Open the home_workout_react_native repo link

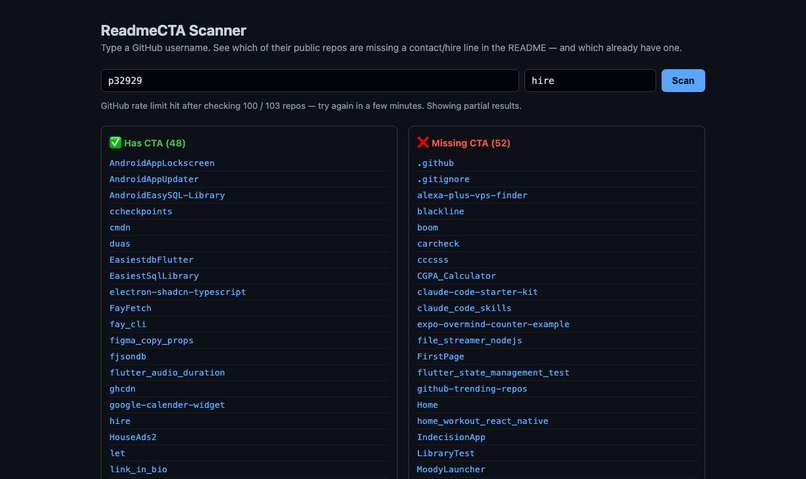point(483,421)
